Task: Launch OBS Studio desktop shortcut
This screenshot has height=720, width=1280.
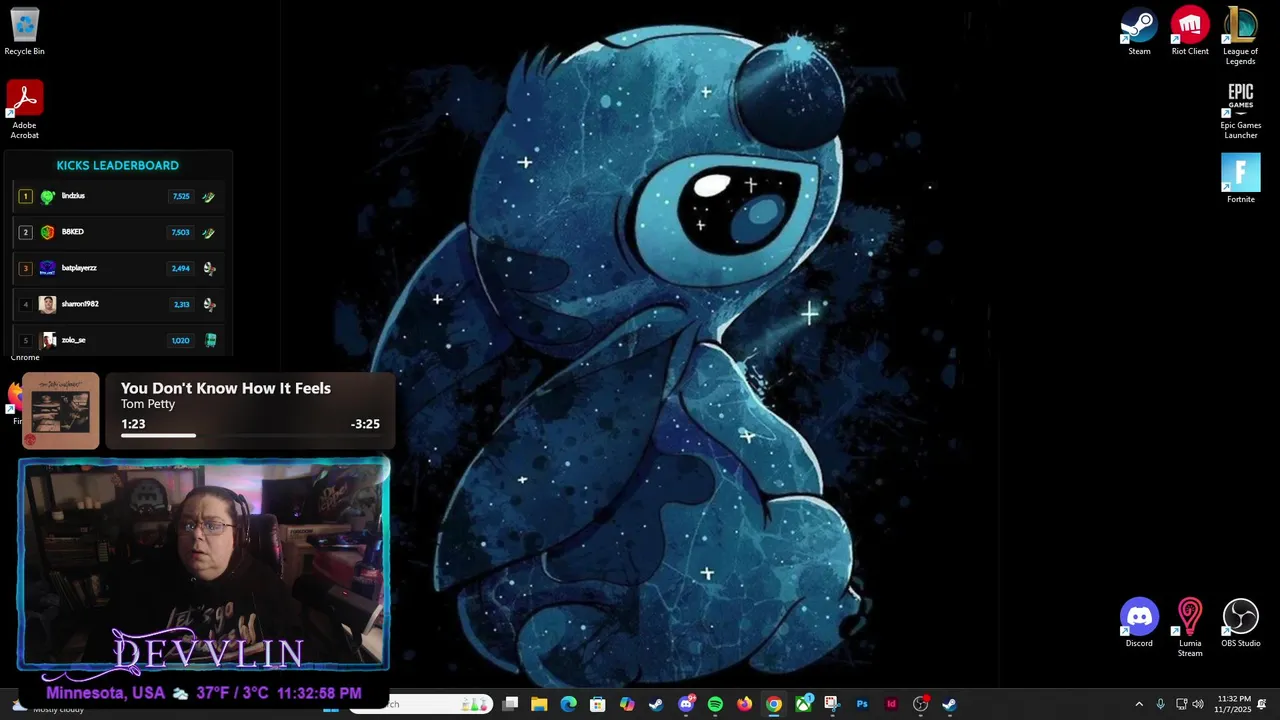Action: pos(1241,623)
